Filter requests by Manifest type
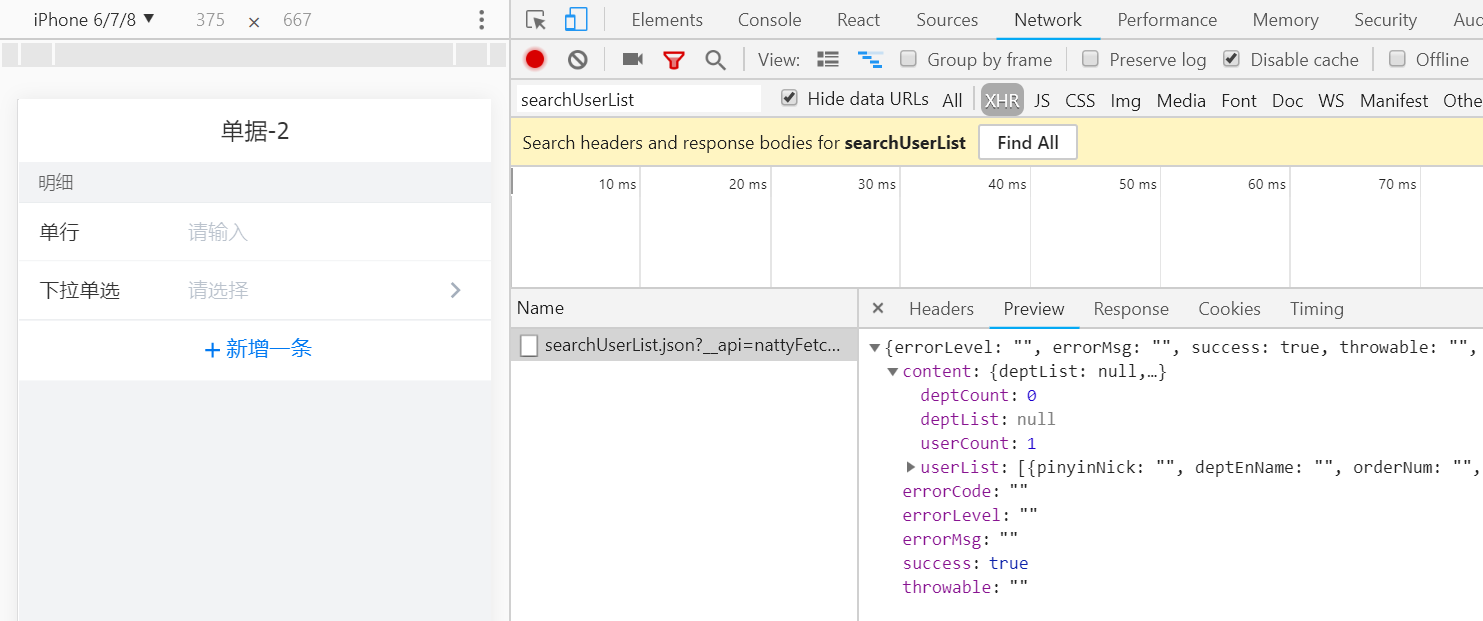Image resolution: width=1483 pixels, height=621 pixels. pos(1394,100)
